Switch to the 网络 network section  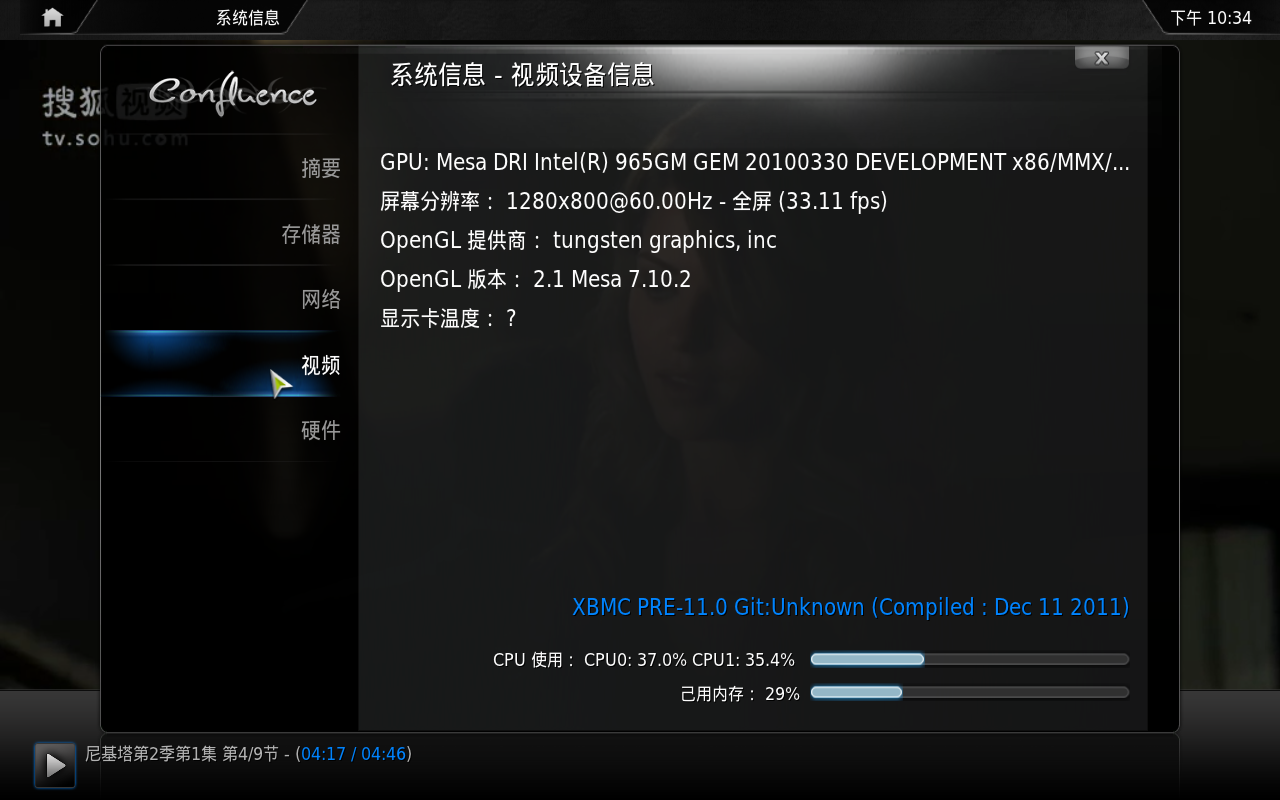(x=230, y=299)
